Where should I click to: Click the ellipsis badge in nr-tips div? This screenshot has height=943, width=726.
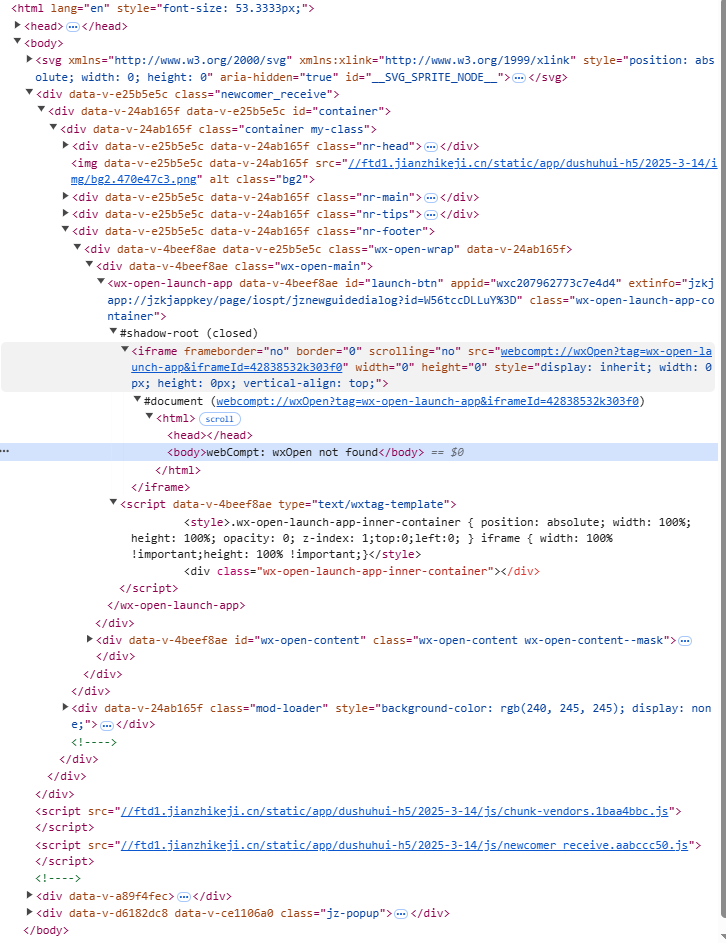[x=431, y=215]
